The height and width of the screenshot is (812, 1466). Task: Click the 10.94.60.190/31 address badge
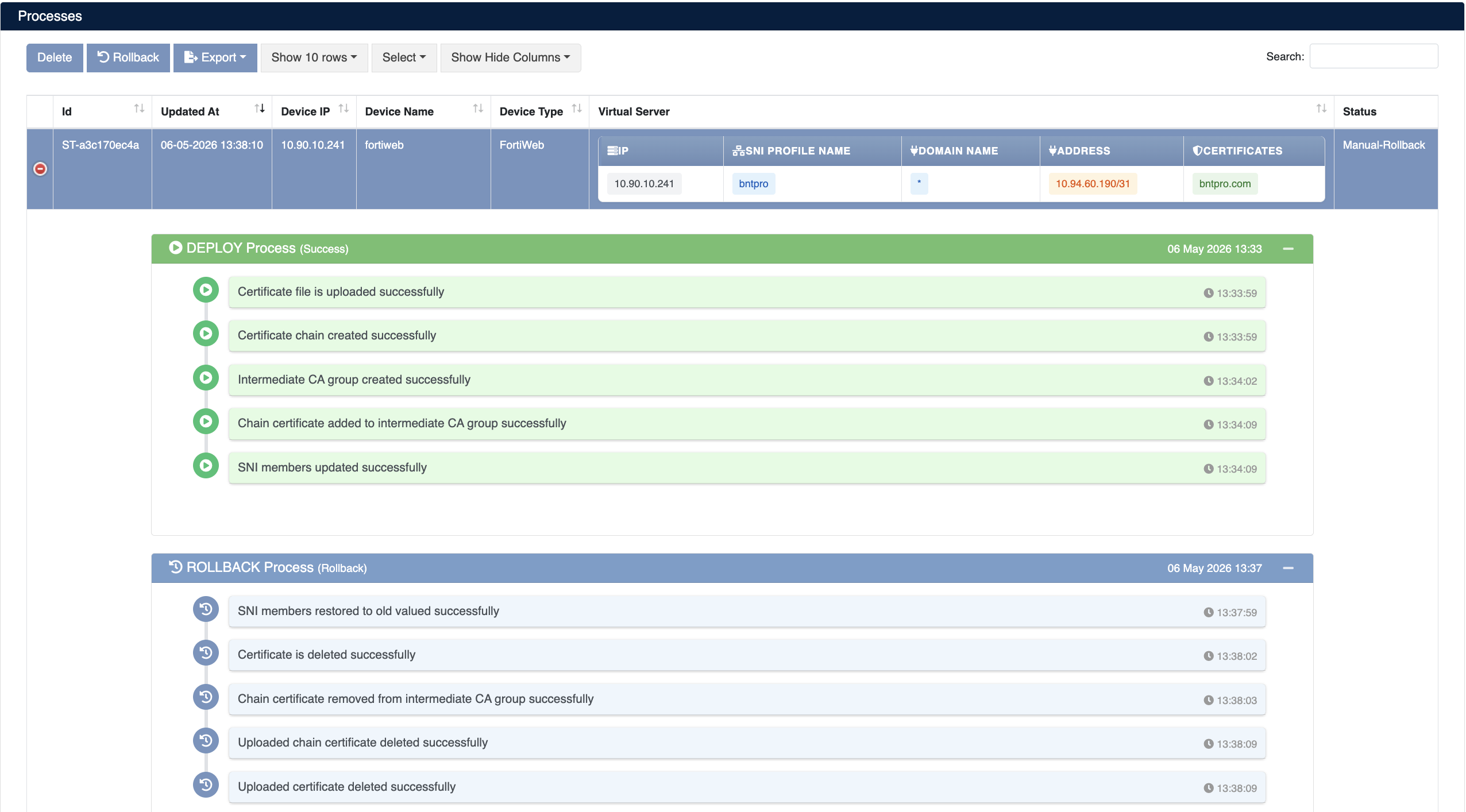tap(1093, 184)
